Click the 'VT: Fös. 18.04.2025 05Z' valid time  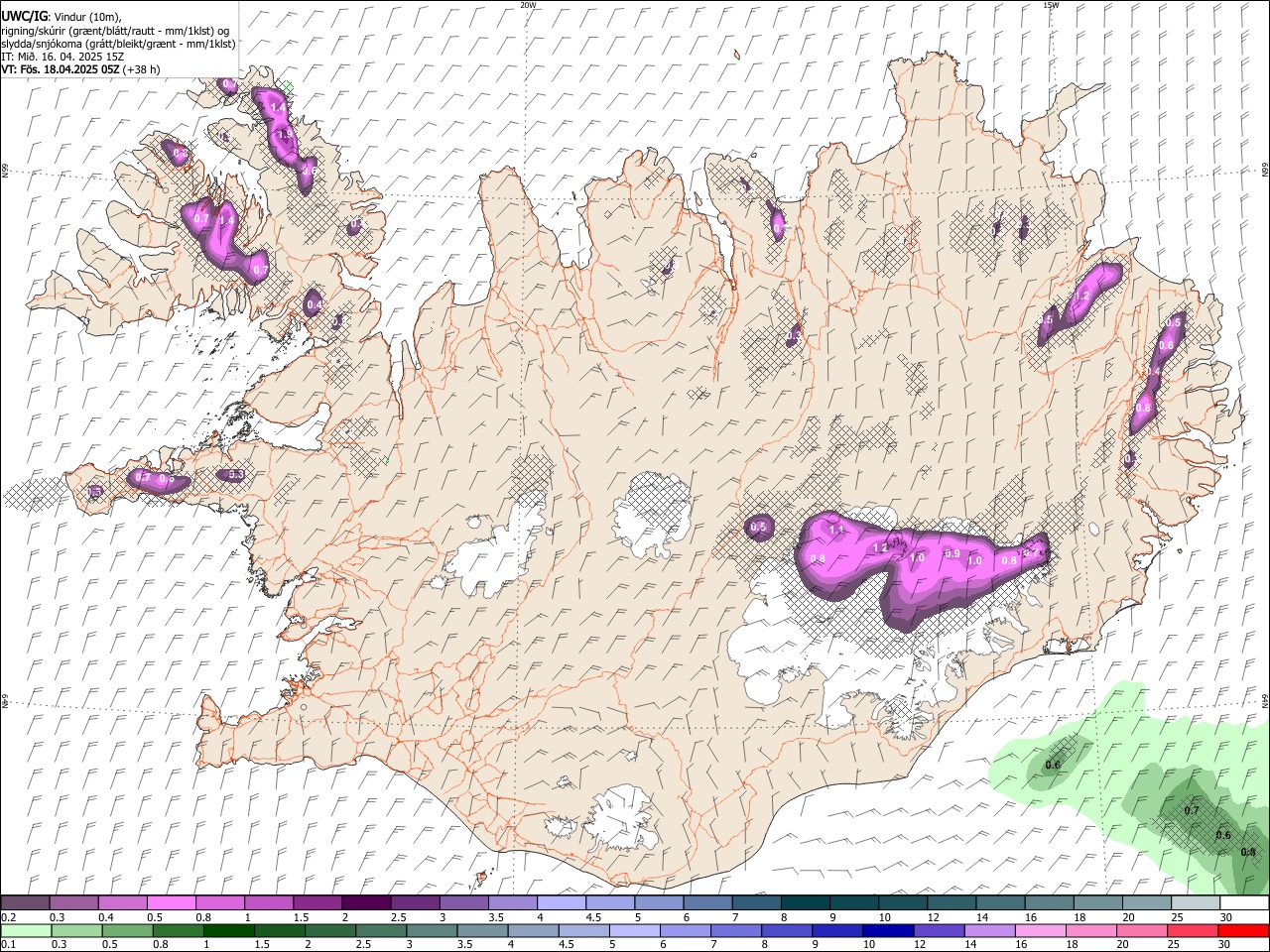click(x=61, y=69)
